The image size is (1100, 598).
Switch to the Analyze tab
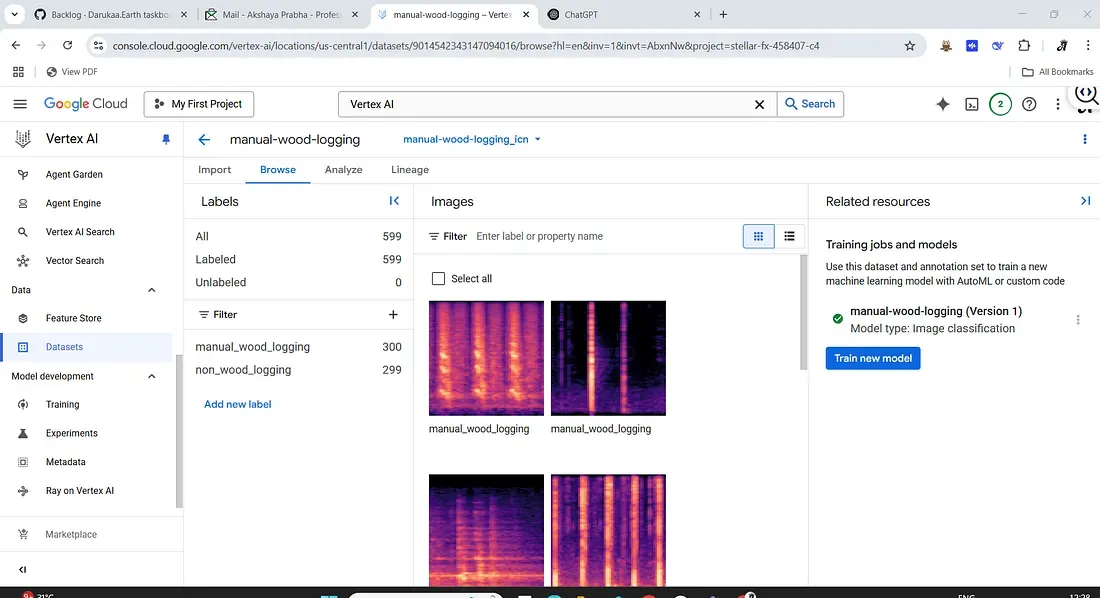[343, 170]
